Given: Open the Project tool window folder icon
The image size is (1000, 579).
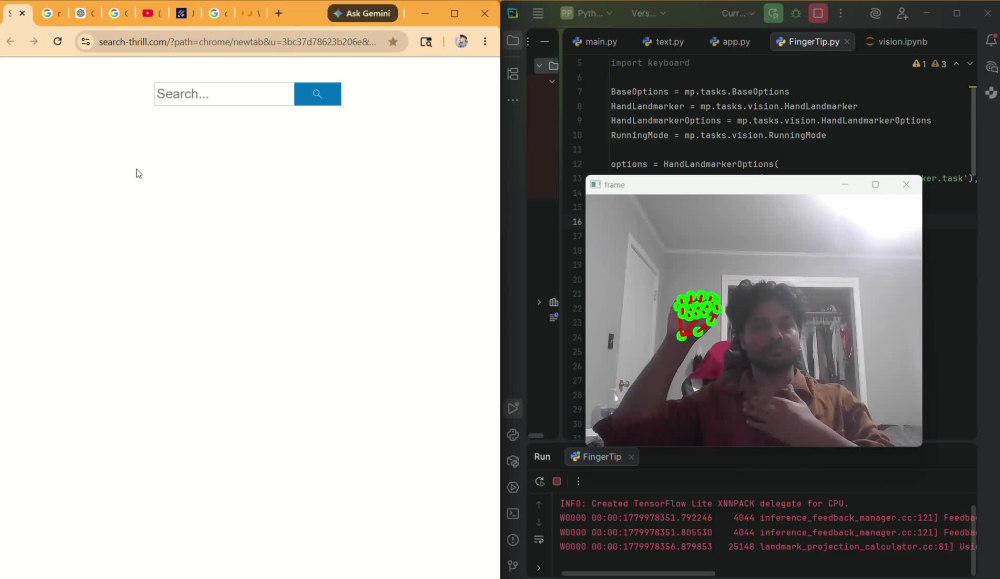Looking at the screenshot, I should (x=513, y=41).
